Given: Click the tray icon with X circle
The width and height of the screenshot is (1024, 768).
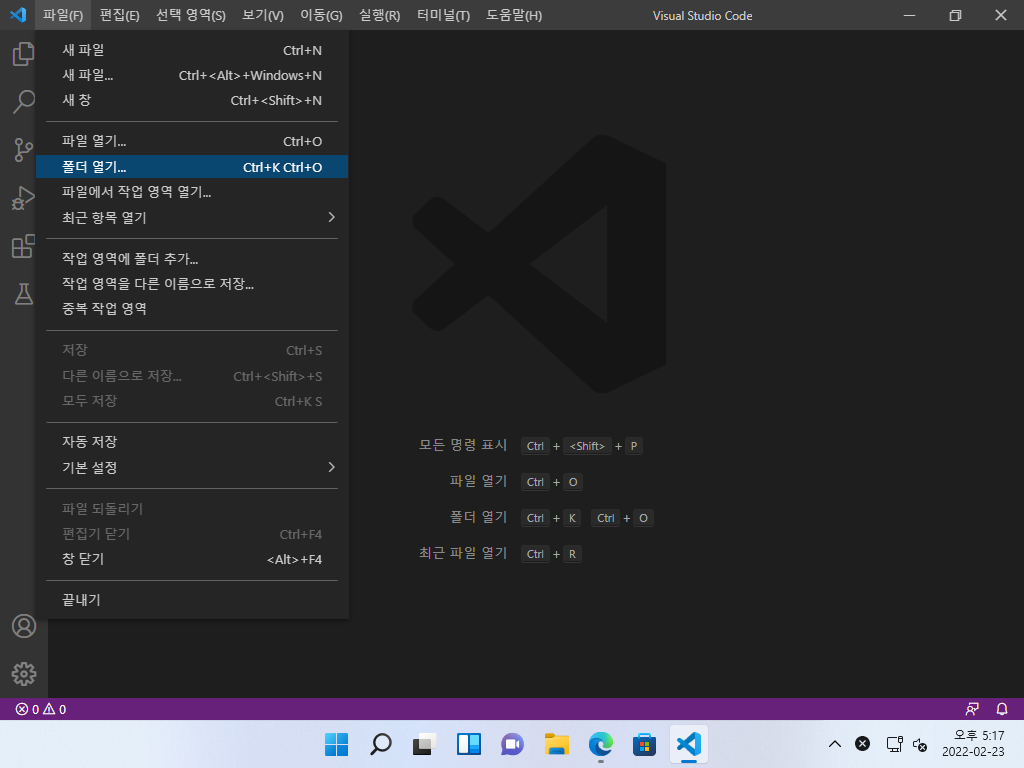Looking at the screenshot, I should (863, 744).
